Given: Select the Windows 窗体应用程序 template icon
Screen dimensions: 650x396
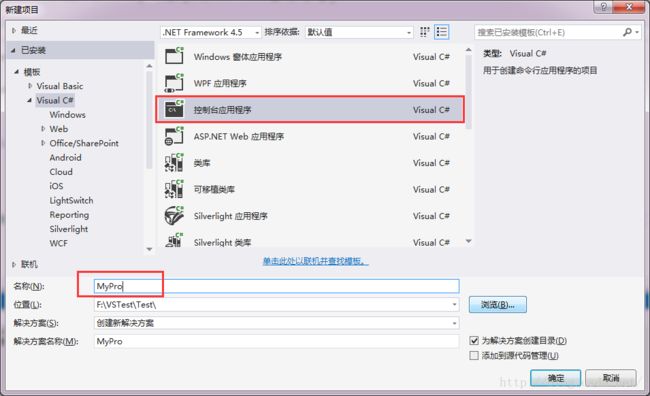Looking at the screenshot, I should (x=174, y=56).
